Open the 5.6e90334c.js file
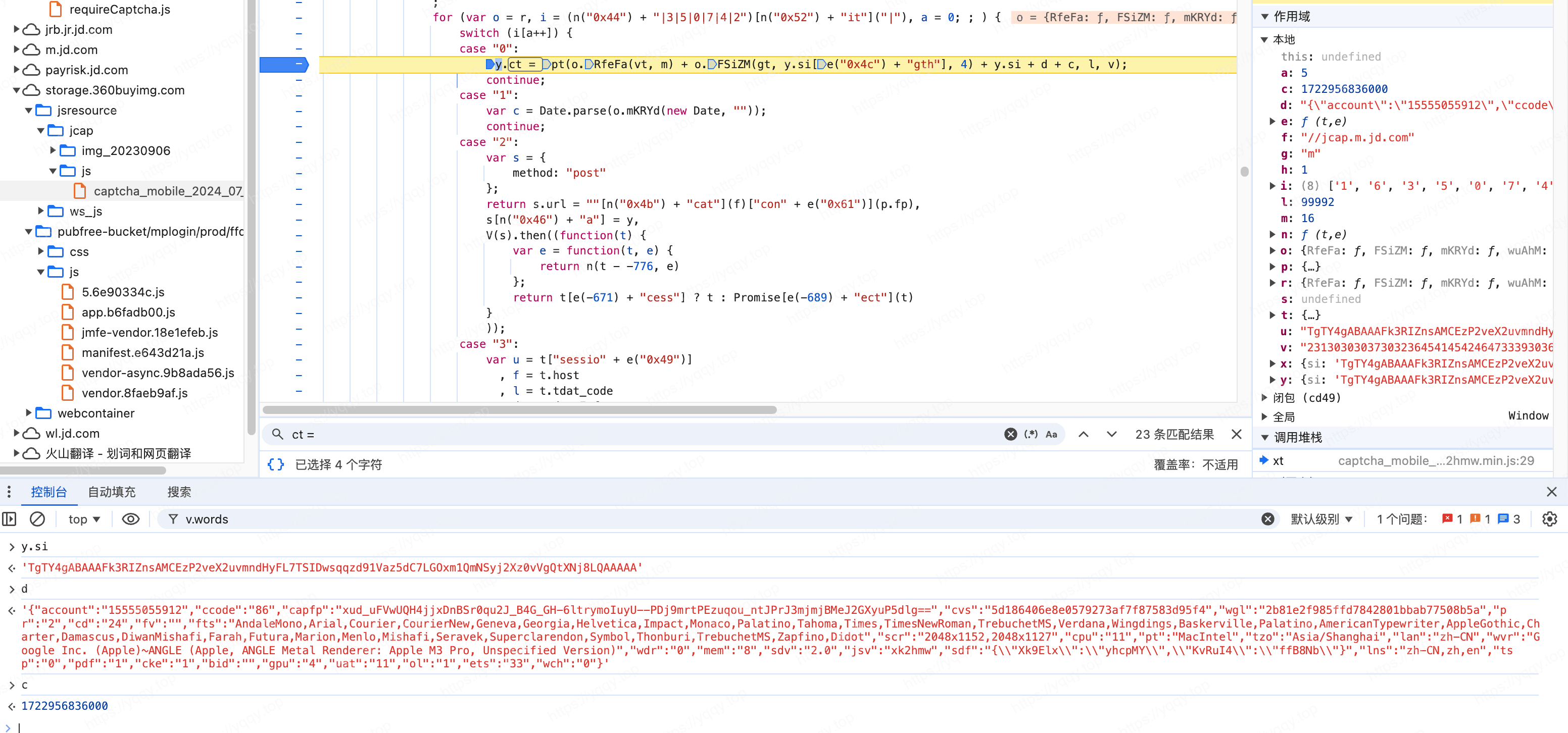The image size is (1568, 733). pyautogui.click(x=123, y=292)
